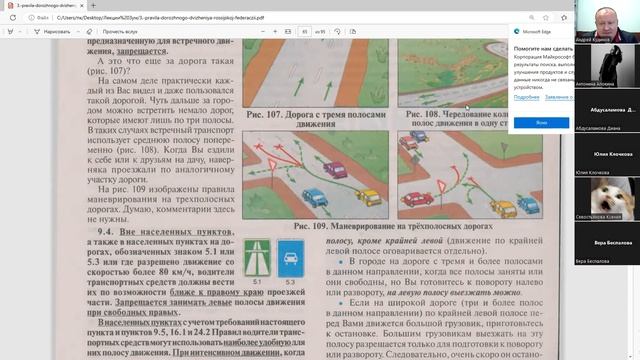Click the left maneuvering diagram of figure 109
Image resolution: width=640 pixels, height=360 pixels.
(x=316, y=175)
